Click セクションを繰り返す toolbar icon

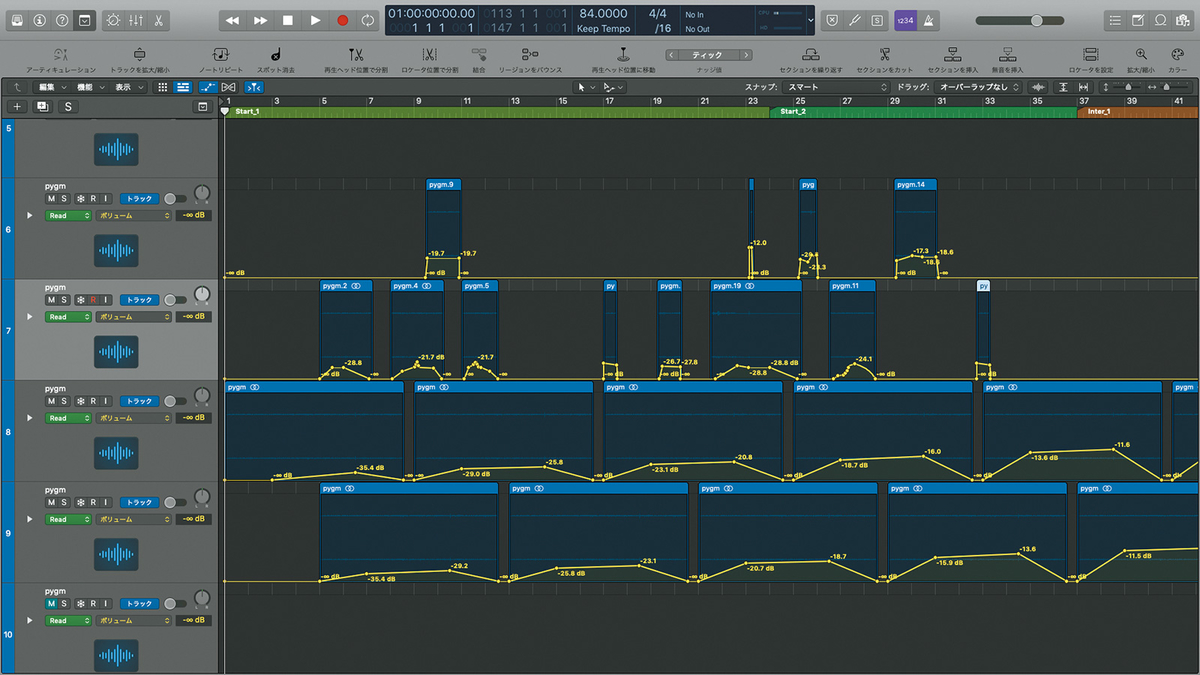point(813,54)
